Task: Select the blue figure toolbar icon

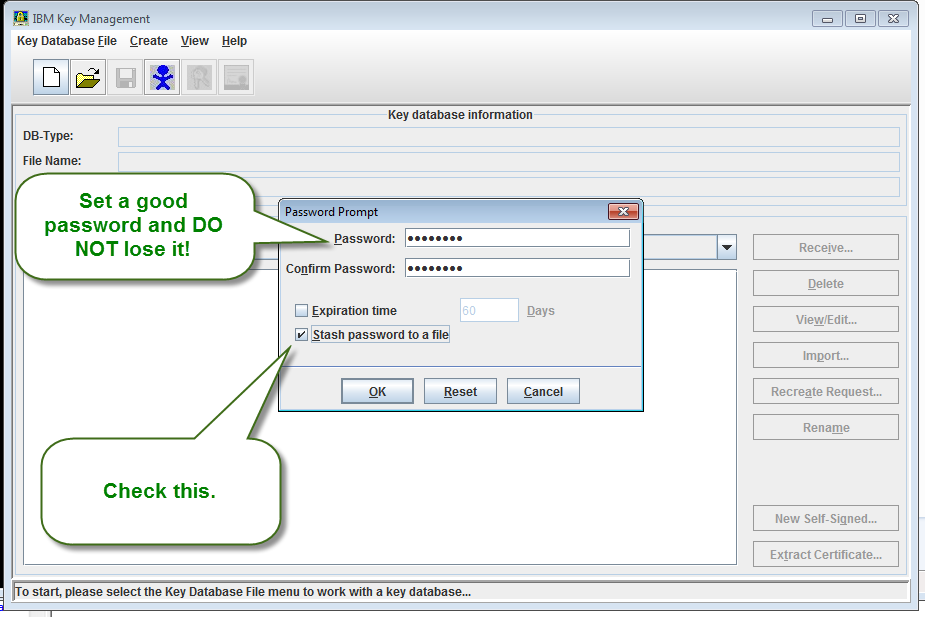Action: (x=161, y=76)
